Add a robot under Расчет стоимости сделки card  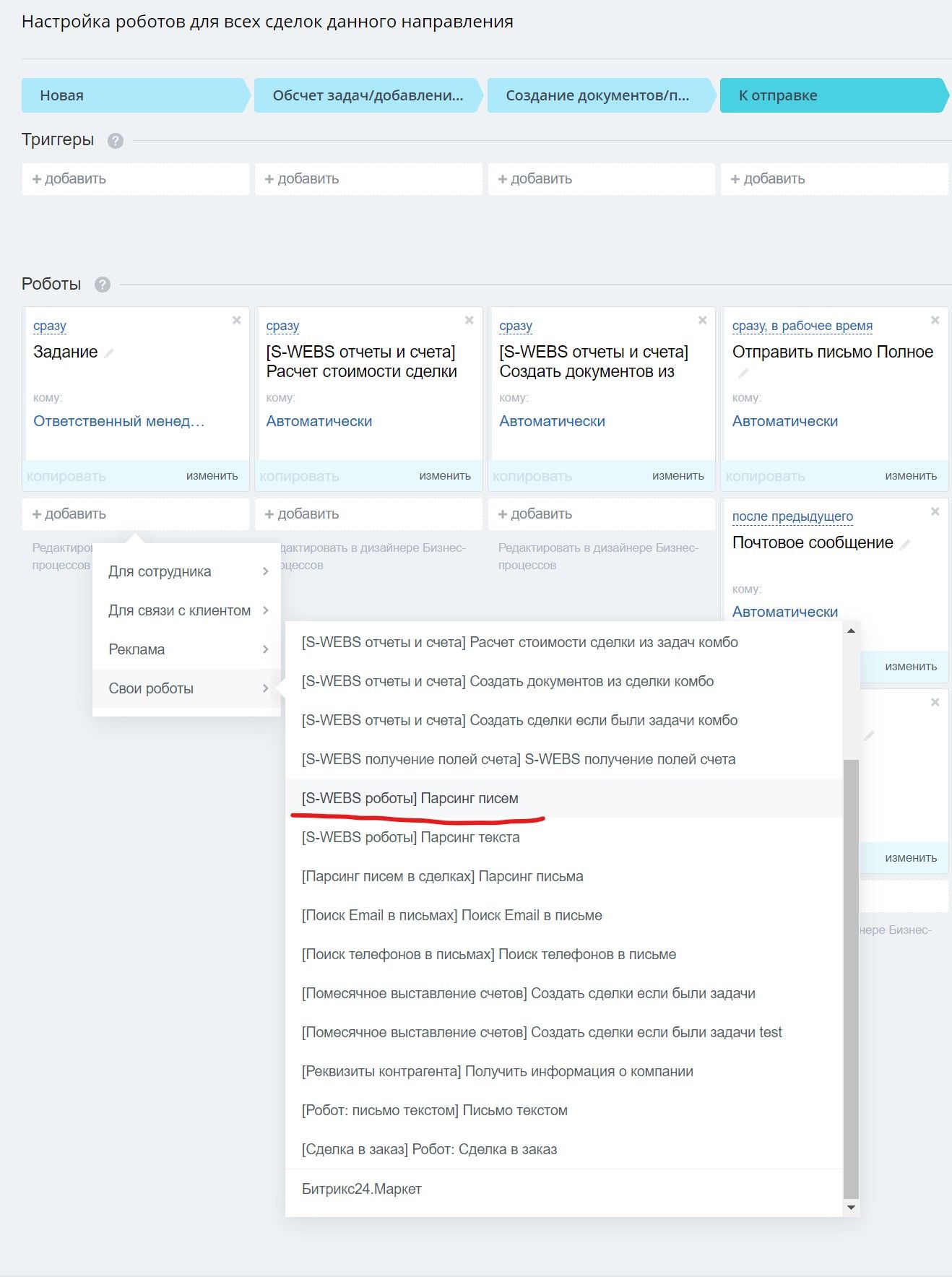click(368, 514)
